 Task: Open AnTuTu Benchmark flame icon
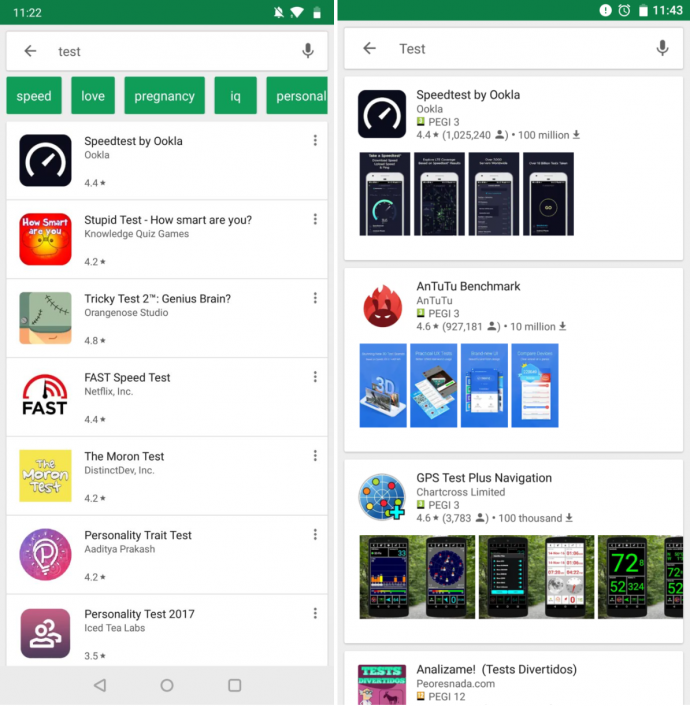tap(382, 305)
